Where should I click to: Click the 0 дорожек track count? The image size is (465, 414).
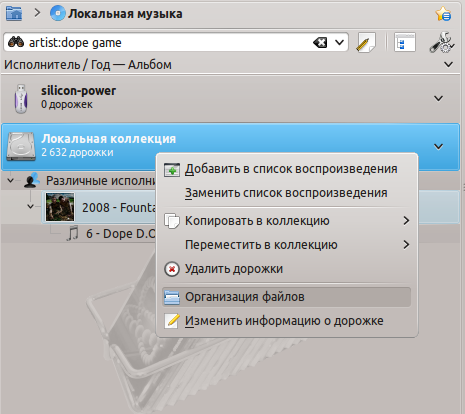click(x=67, y=105)
